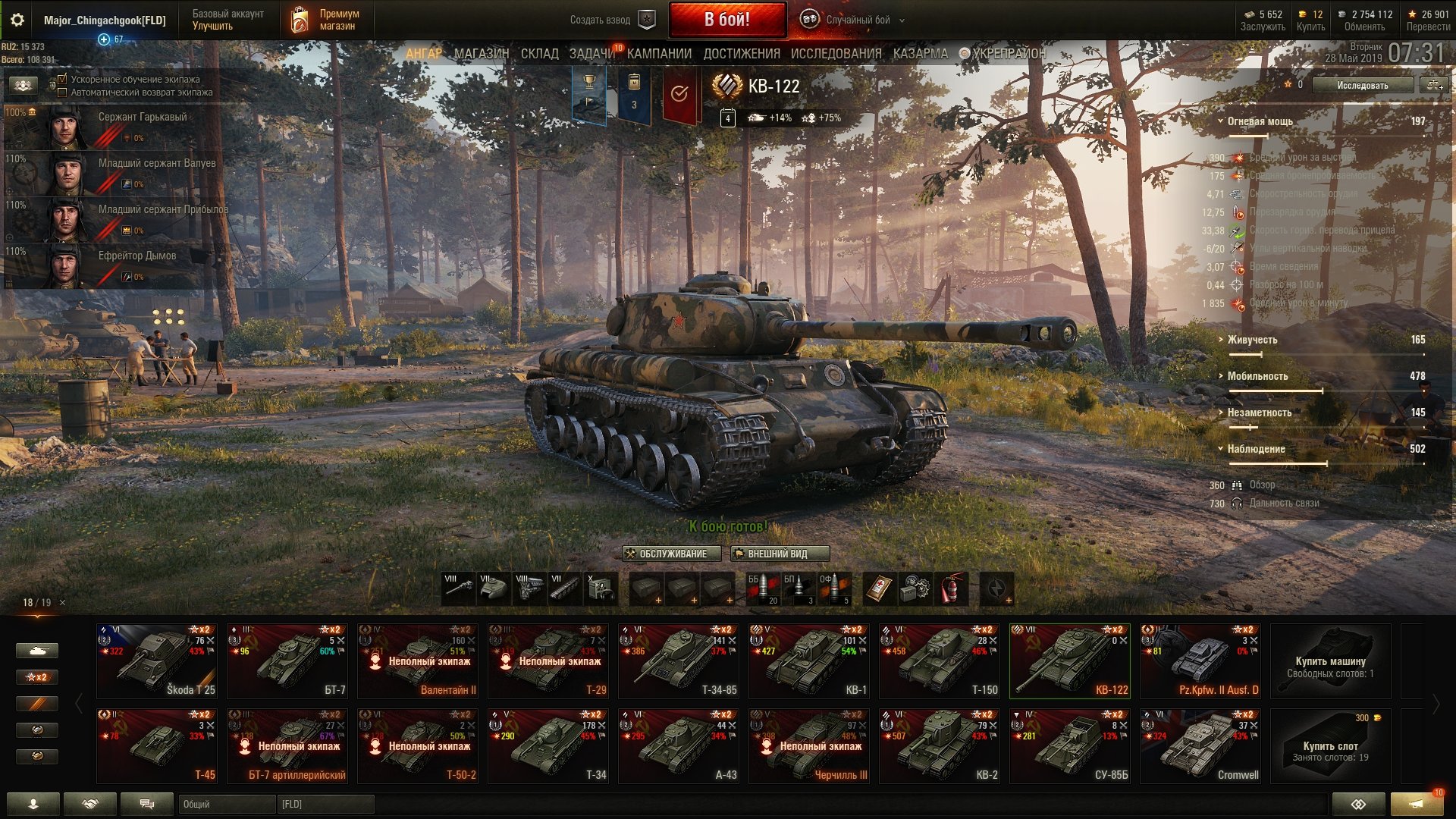Open the chat channels speech bubble icon

point(147,804)
